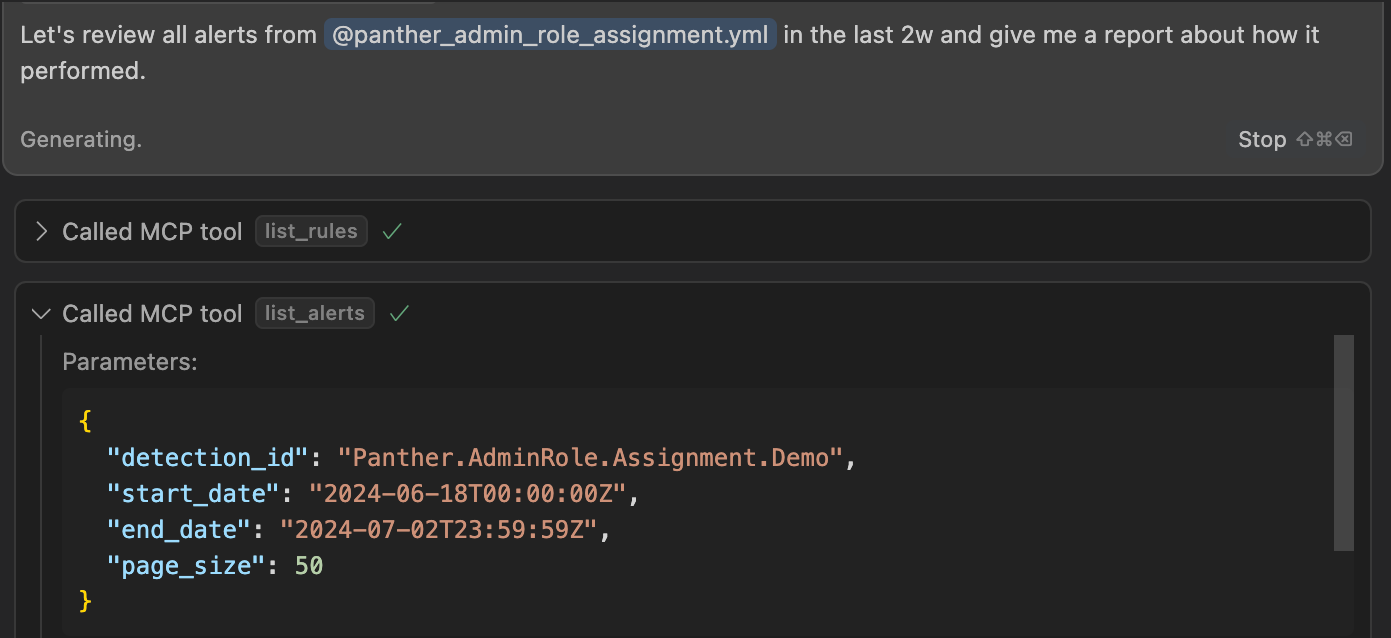Open the @panther_admin_role_assignment.yml file mention
The width and height of the screenshot is (1391, 638).
point(550,35)
